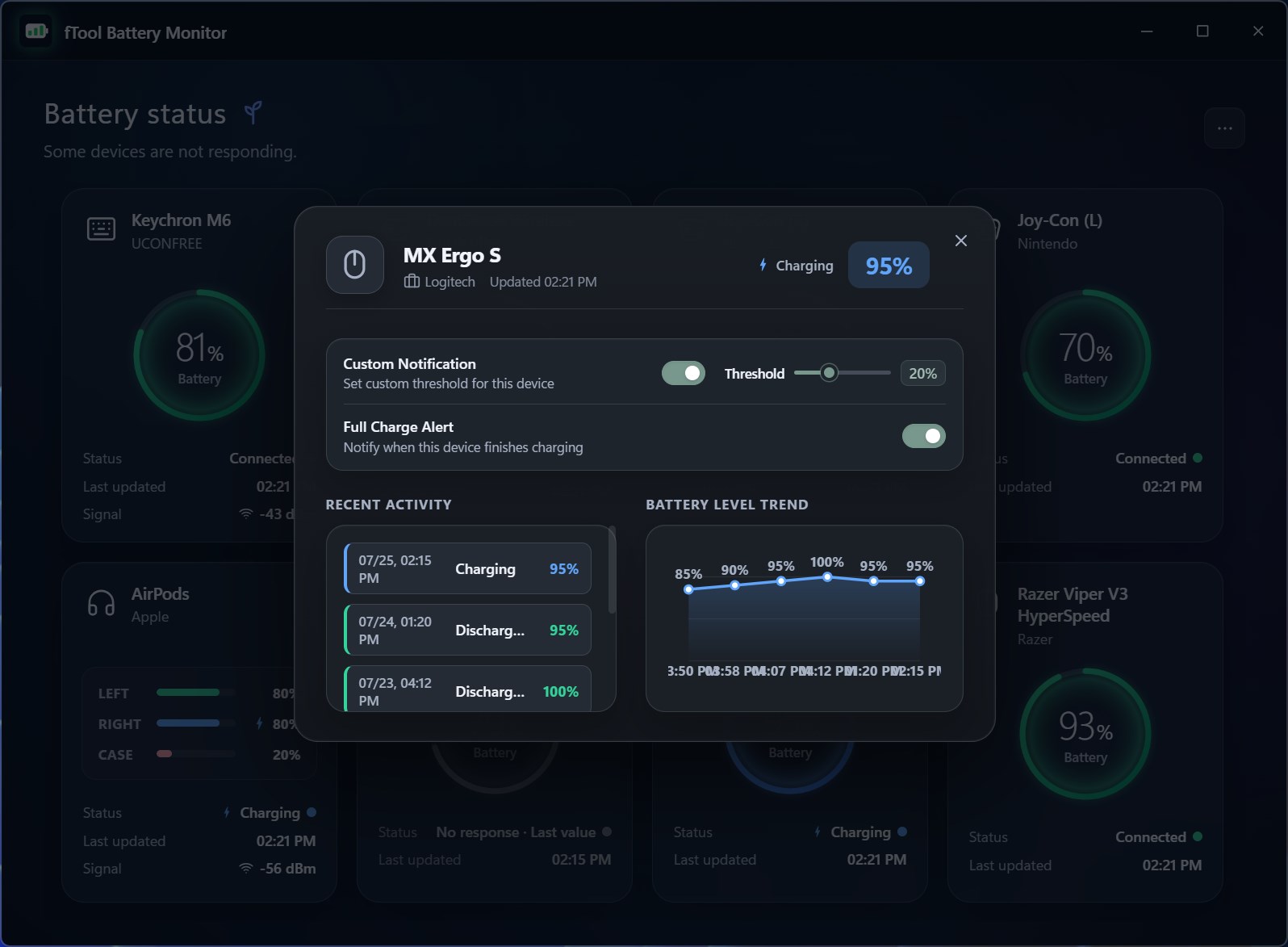Click the Threshold slider handle

(x=829, y=373)
